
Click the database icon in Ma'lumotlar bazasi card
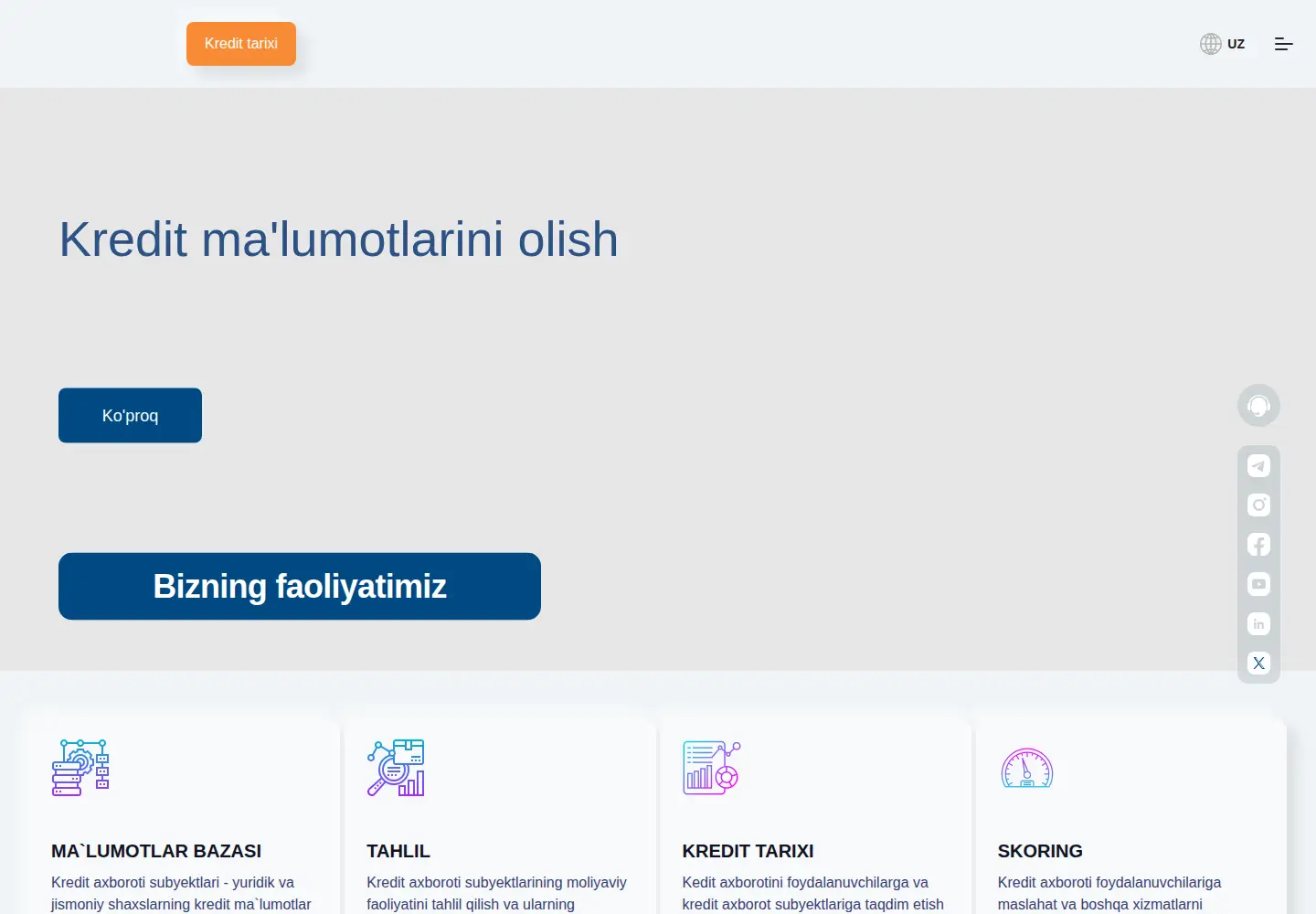tap(80, 768)
